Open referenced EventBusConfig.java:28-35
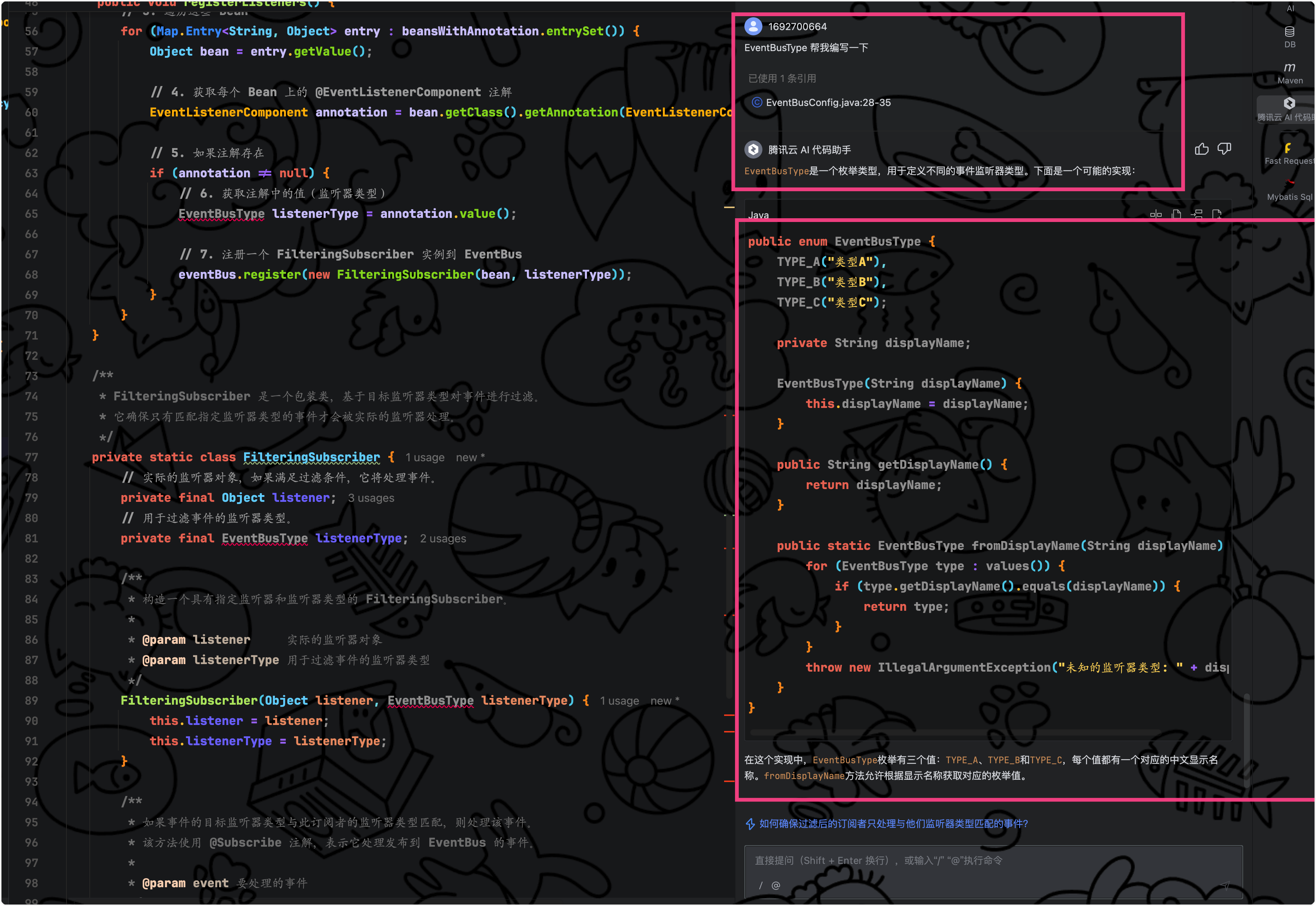 click(x=828, y=103)
